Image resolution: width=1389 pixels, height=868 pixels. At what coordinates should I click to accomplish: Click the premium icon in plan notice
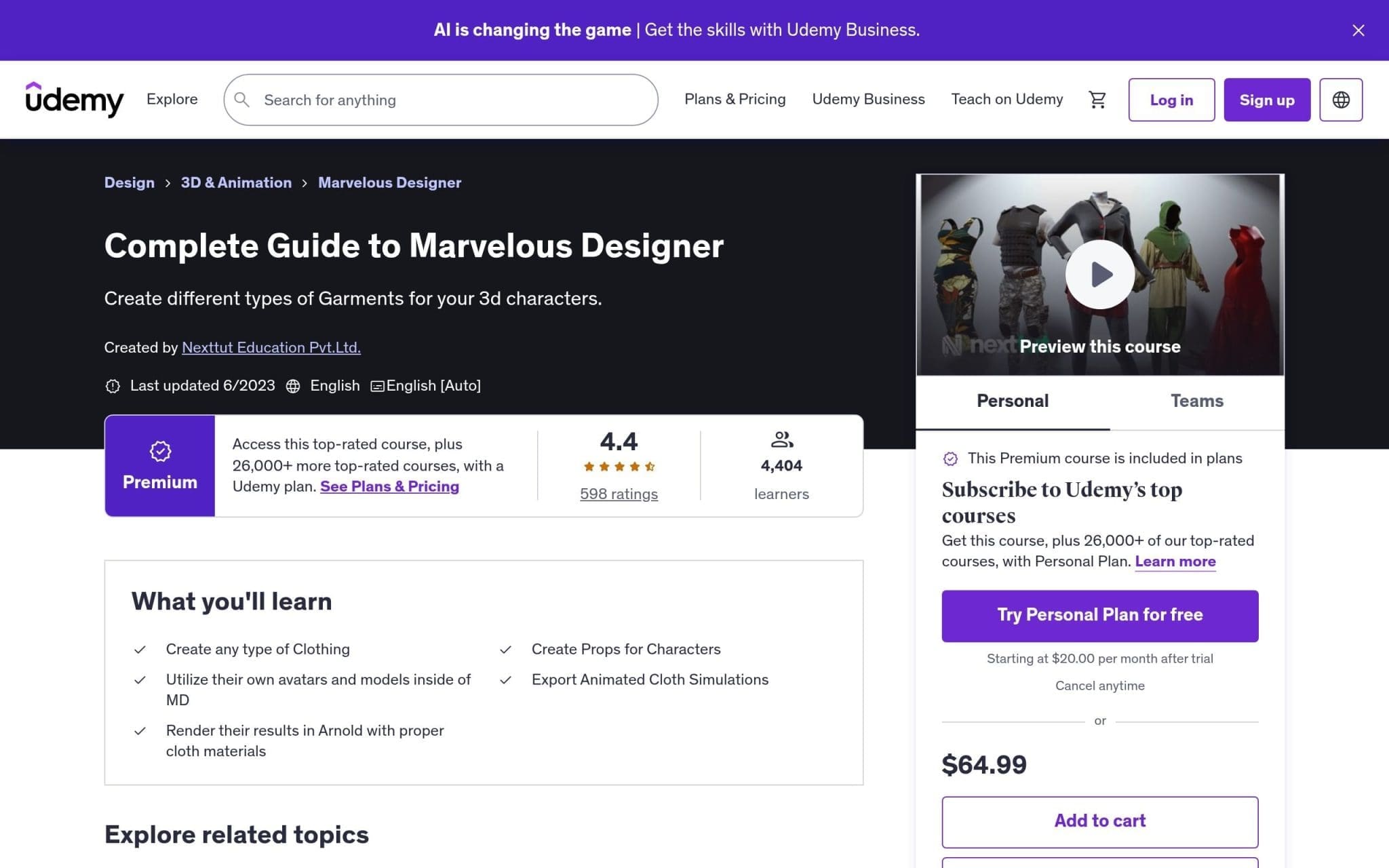[x=950, y=459]
